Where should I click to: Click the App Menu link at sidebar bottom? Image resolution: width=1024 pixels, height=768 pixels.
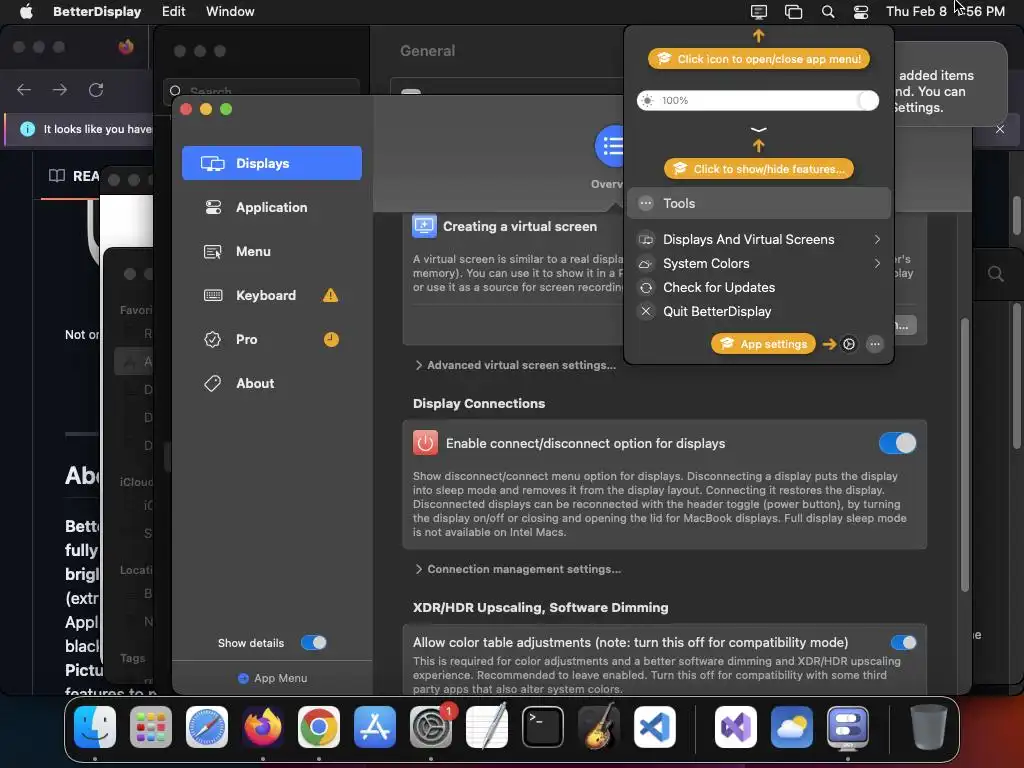tap(272, 679)
